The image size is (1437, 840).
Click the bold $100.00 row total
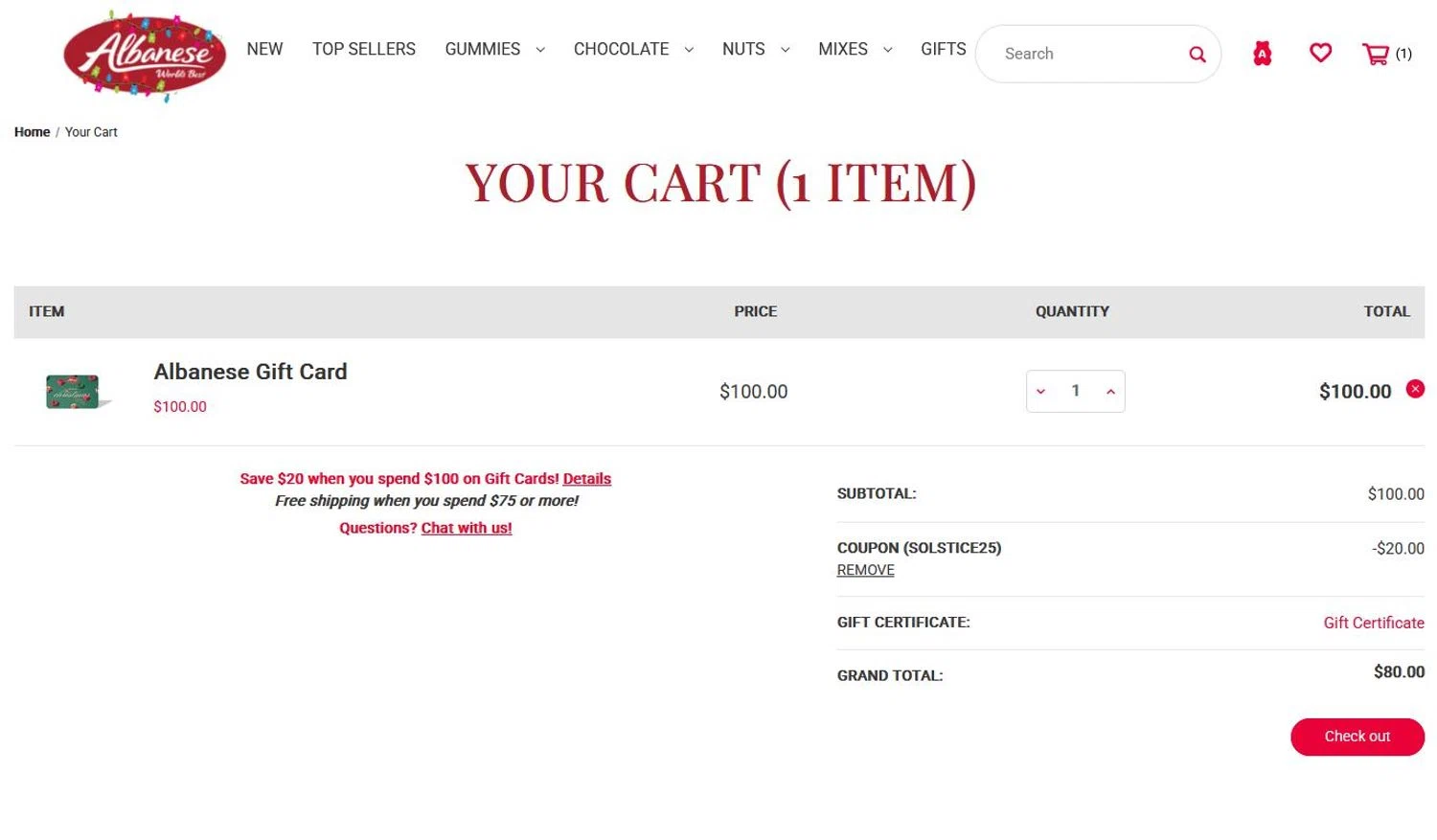1355,392
